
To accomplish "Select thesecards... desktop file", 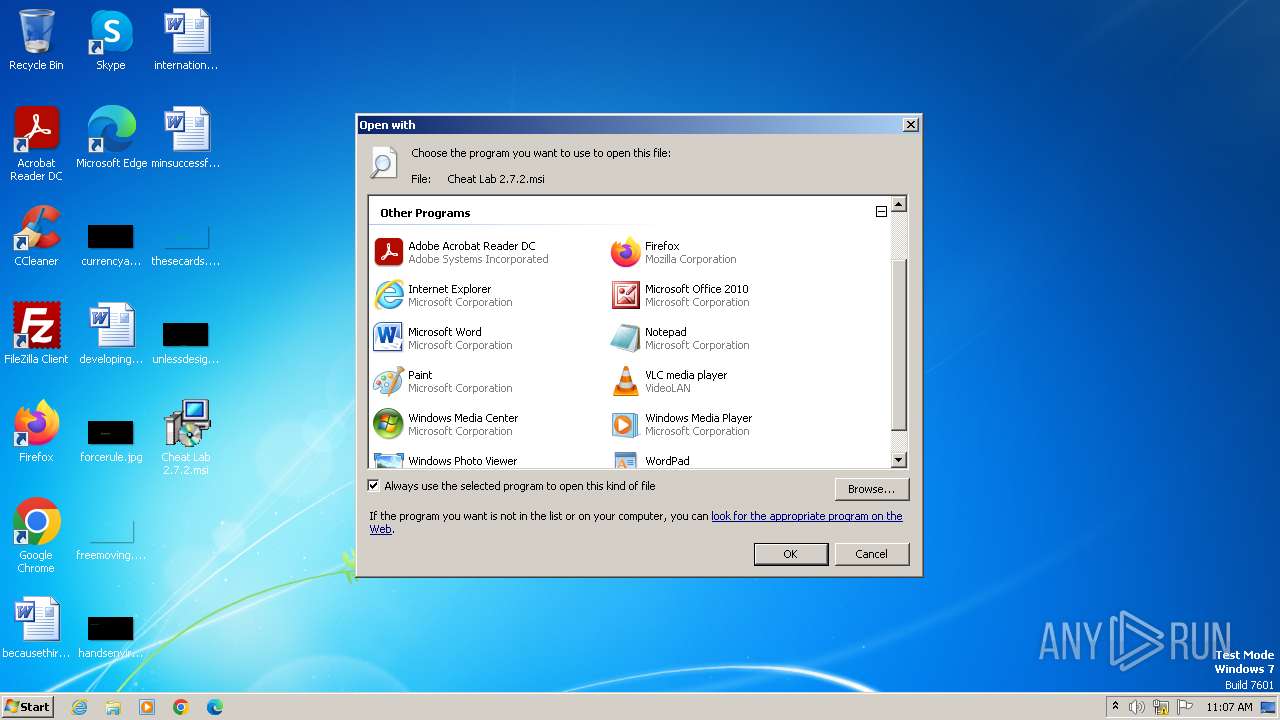I will click(186, 244).
